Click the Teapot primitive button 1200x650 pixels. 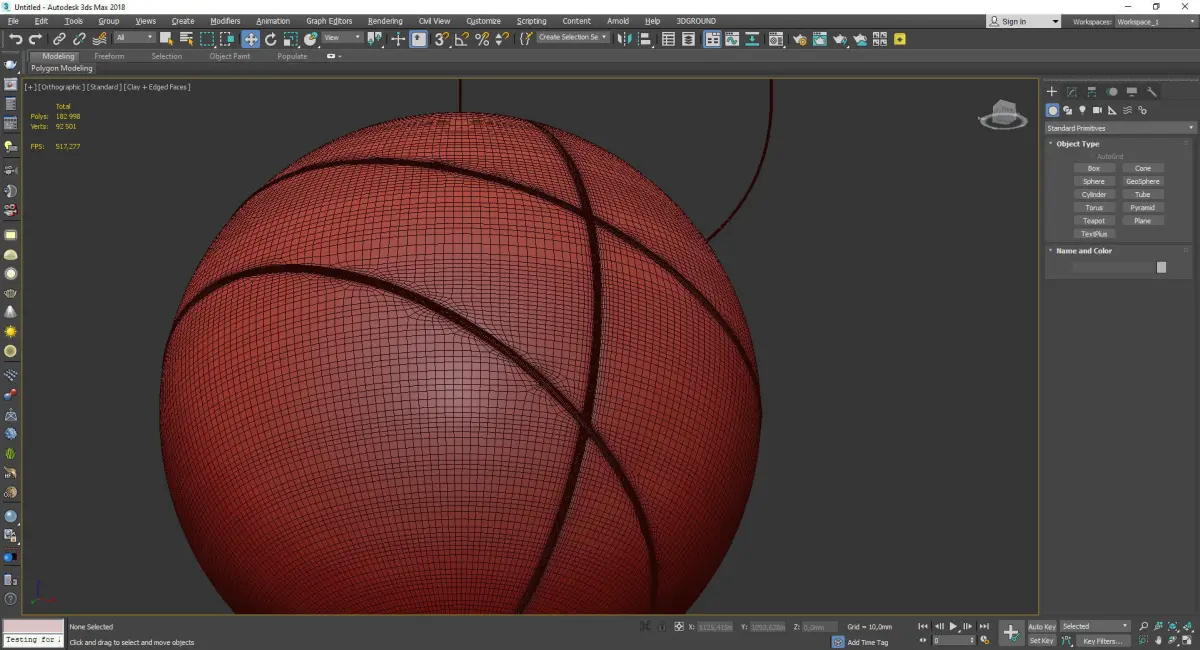pyautogui.click(x=1094, y=221)
